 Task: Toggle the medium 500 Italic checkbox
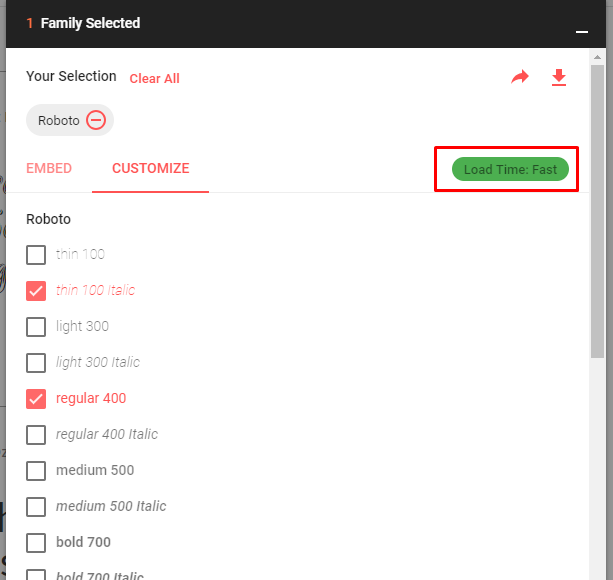coord(36,507)
